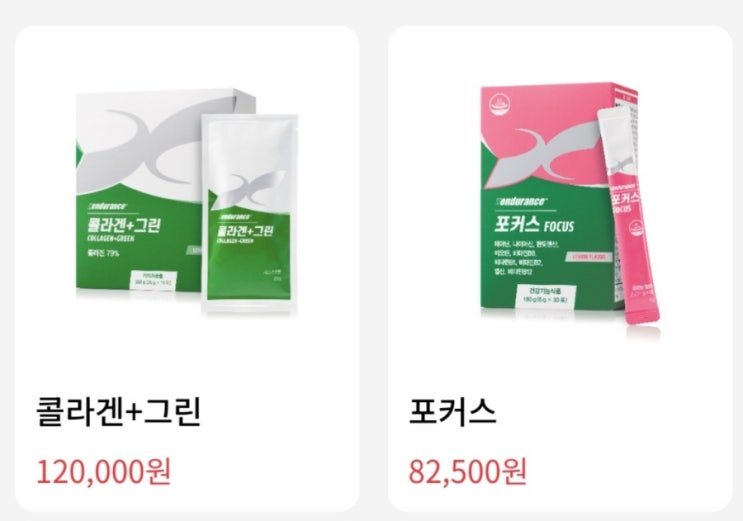This screenshot has width=743, height=521.
Task: Select the 82,500원 price text
Action: tap(468, 471)
